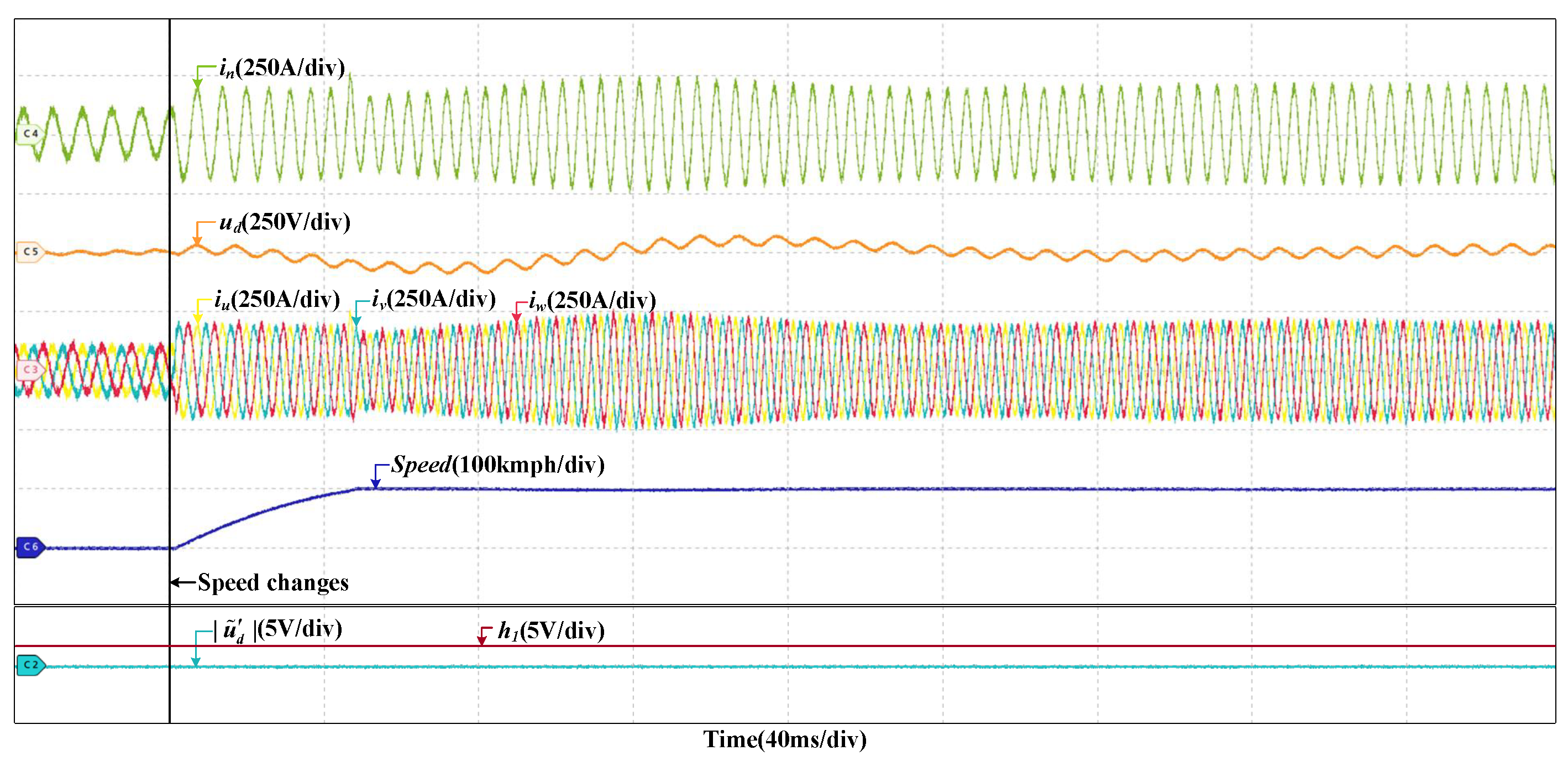Click the C2 cyan channel marker
Image resolution: width=1568 pixels, height=761 pixels.
click(30, 665)
